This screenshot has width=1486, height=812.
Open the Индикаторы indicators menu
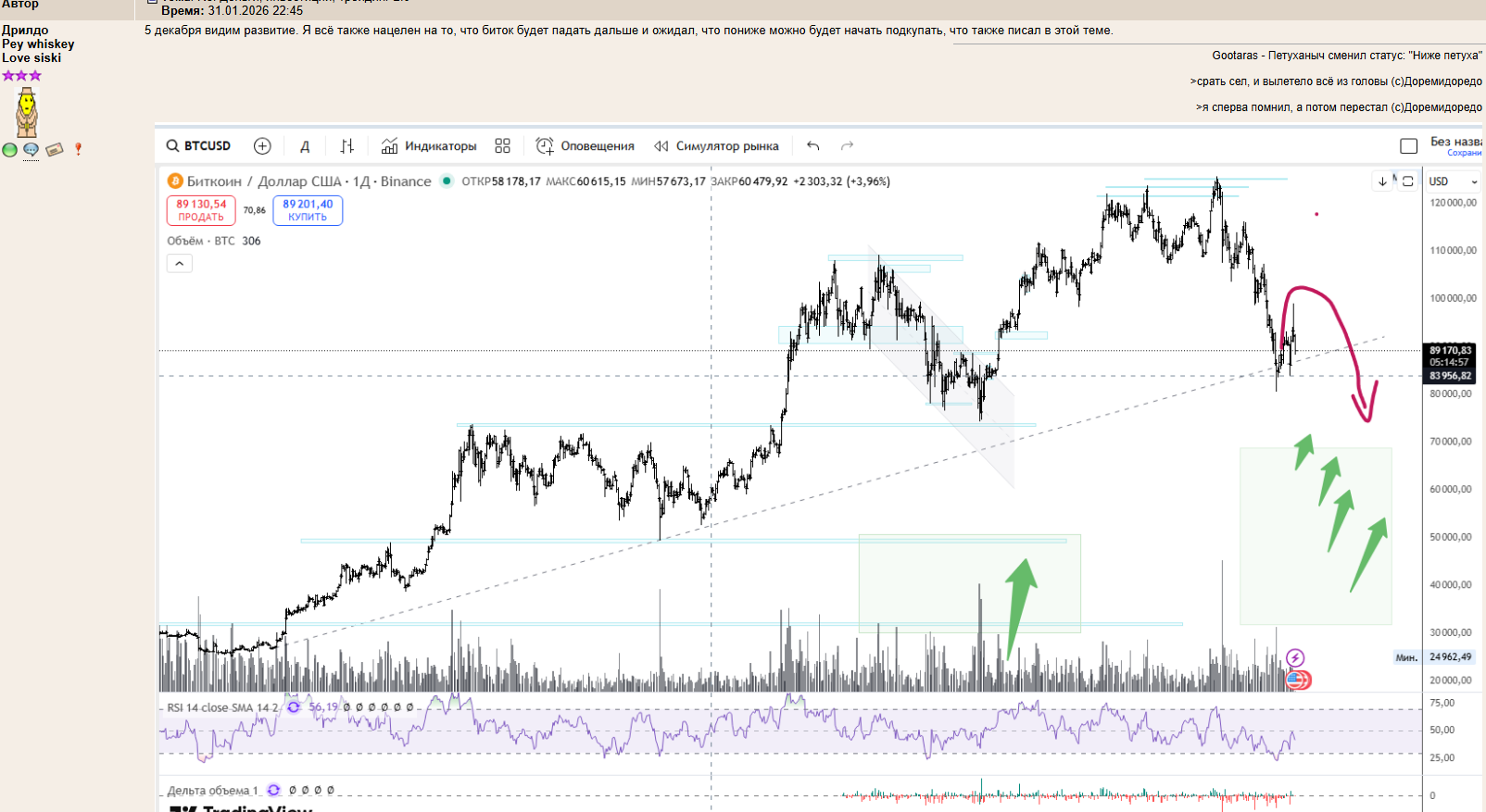pos(429,146)
